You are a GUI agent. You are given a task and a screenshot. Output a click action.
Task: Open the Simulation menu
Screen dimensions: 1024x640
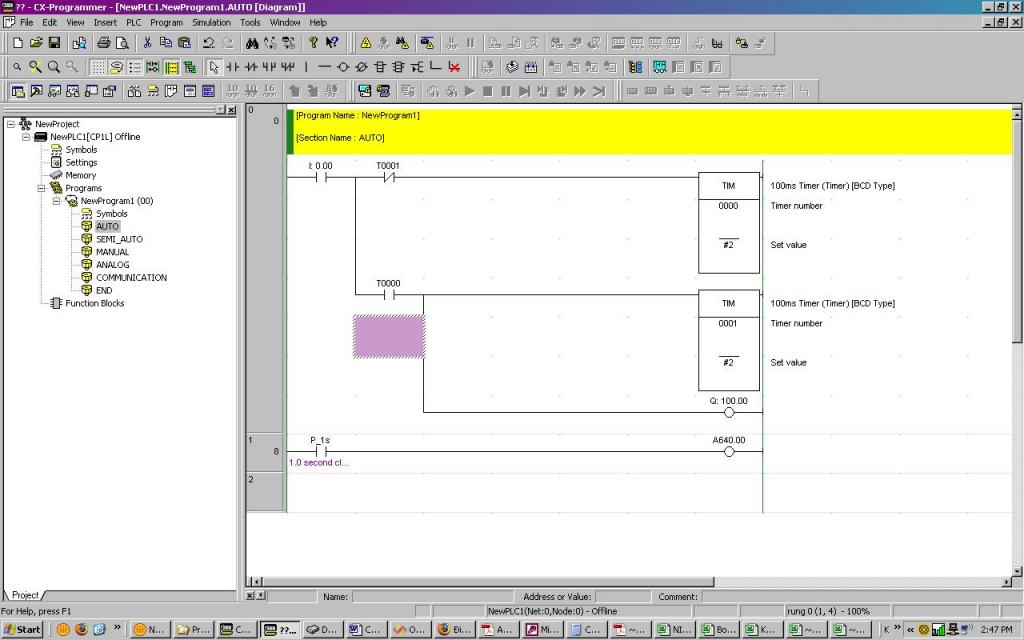click(211, 22)
